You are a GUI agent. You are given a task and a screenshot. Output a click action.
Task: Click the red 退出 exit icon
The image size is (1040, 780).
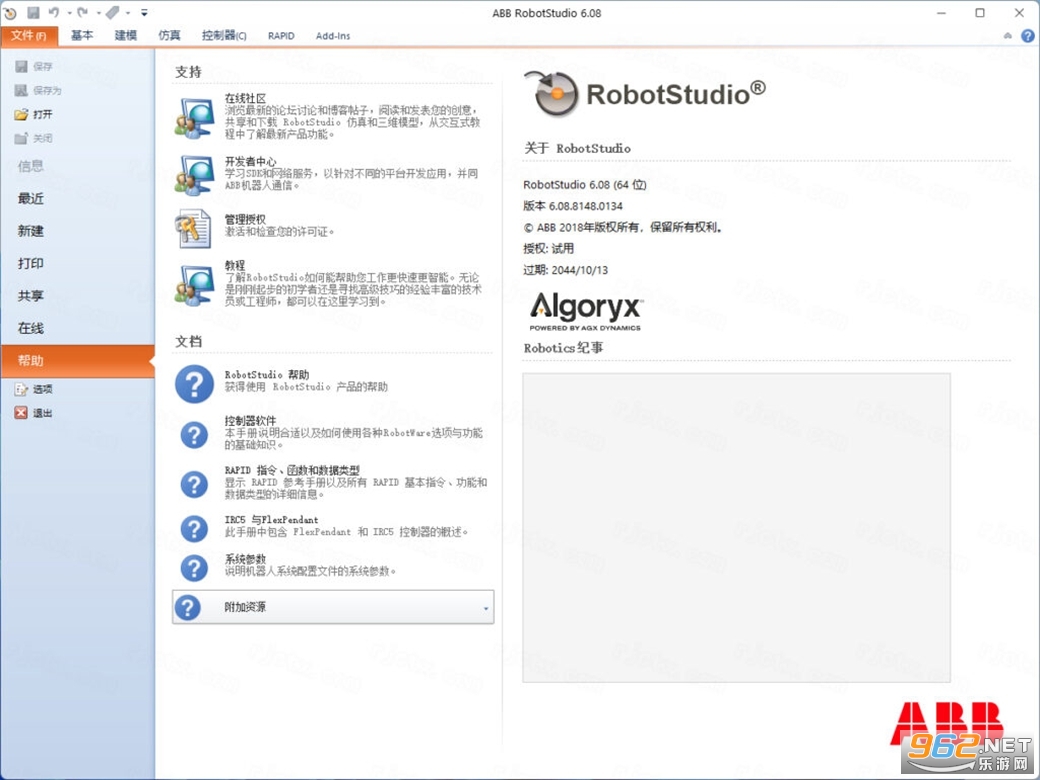[21, 413]
